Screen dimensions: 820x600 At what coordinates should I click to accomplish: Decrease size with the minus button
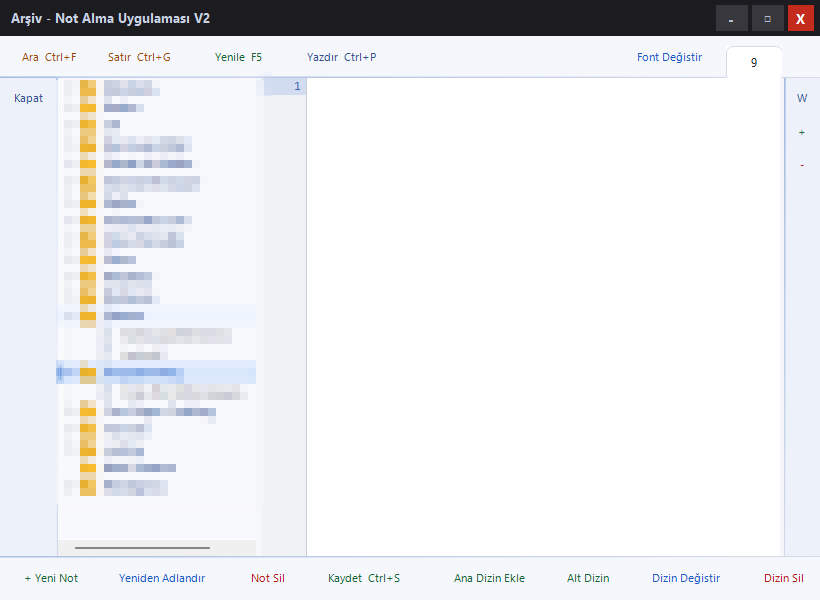(802, 165)
